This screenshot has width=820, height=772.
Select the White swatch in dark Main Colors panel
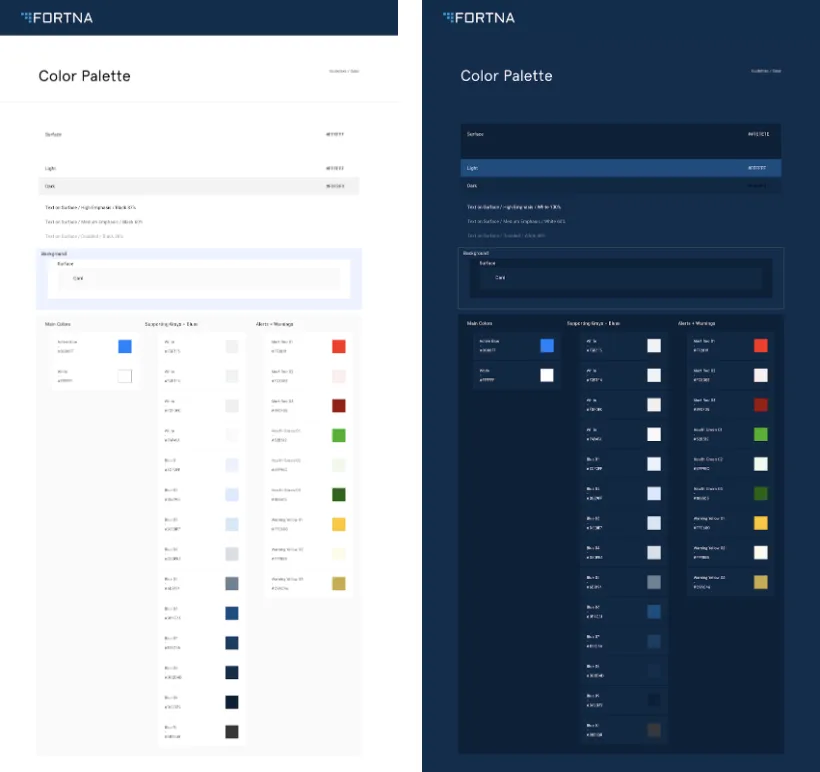[x=546, y=375]
